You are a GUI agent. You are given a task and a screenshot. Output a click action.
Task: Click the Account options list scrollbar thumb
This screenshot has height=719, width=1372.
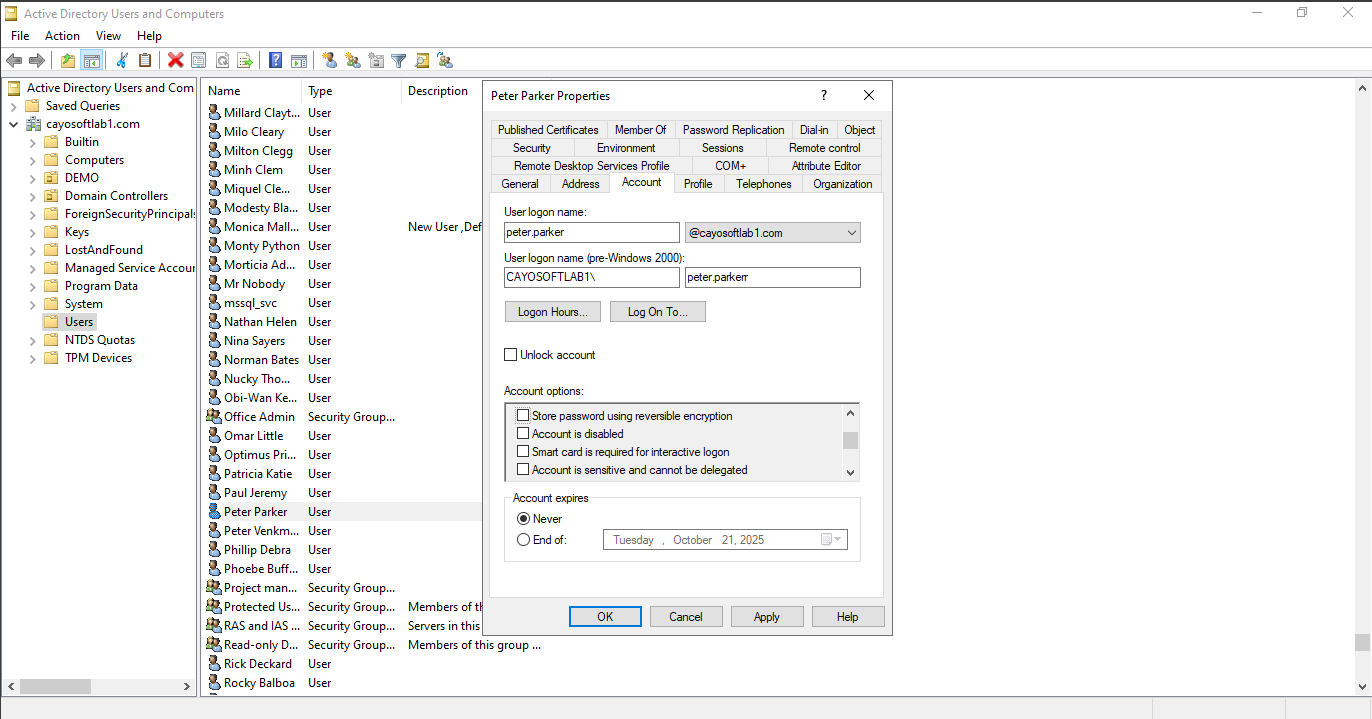click(x=851, y=441)
